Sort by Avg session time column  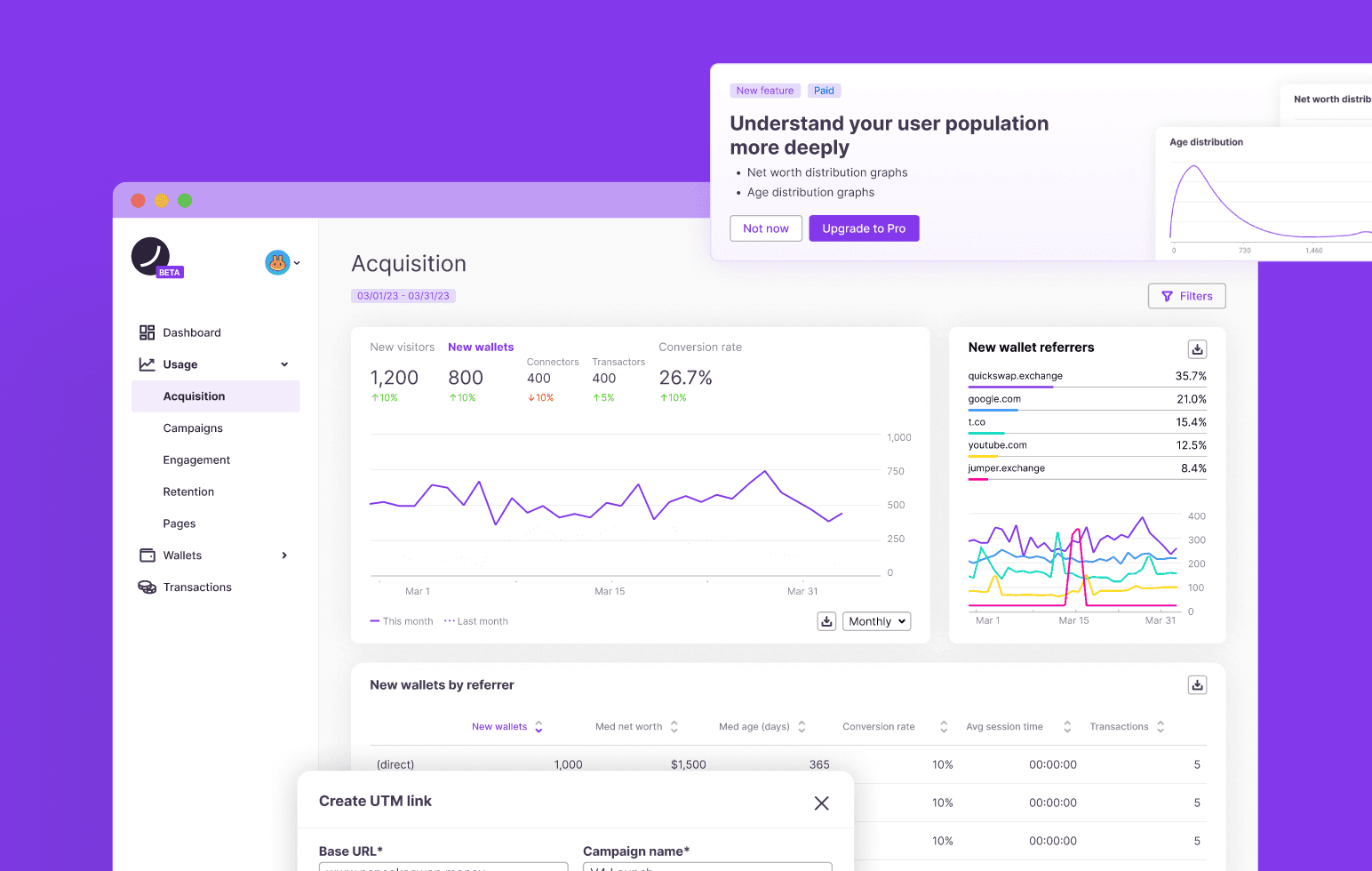pyautogui.click(x=1019, y=727)
